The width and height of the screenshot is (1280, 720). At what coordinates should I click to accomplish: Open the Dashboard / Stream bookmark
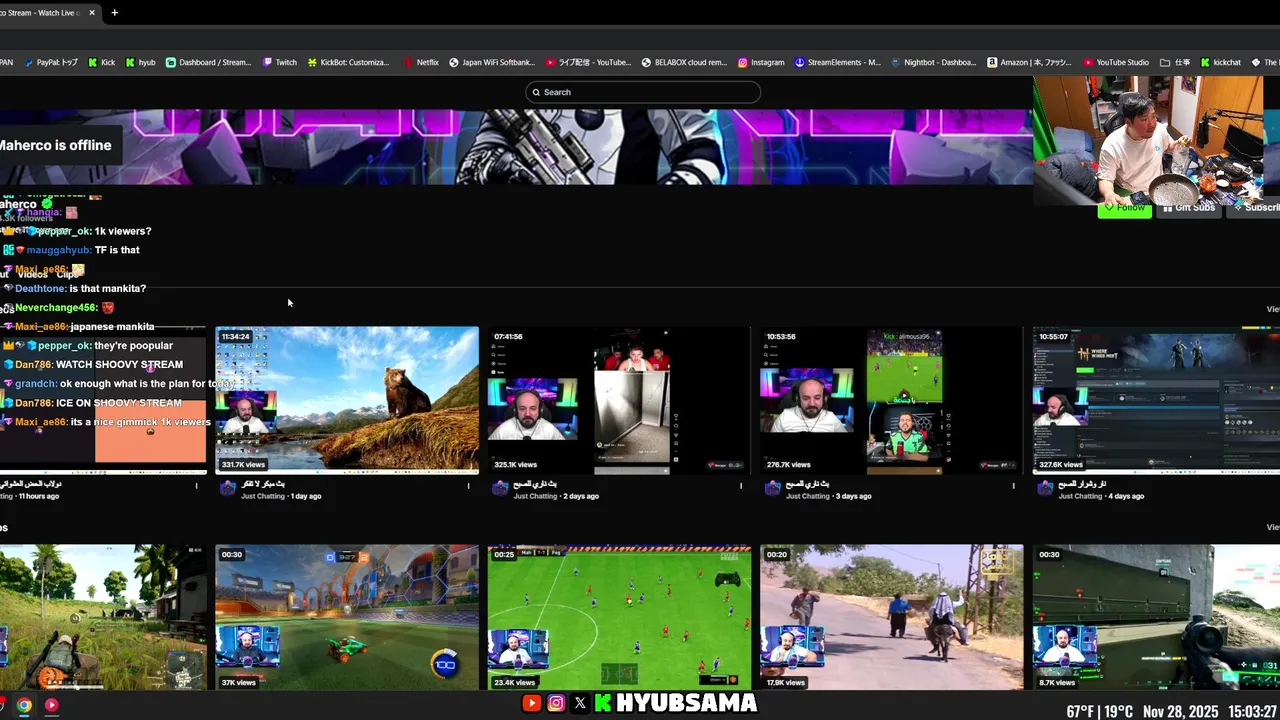(x=208, y=62)
